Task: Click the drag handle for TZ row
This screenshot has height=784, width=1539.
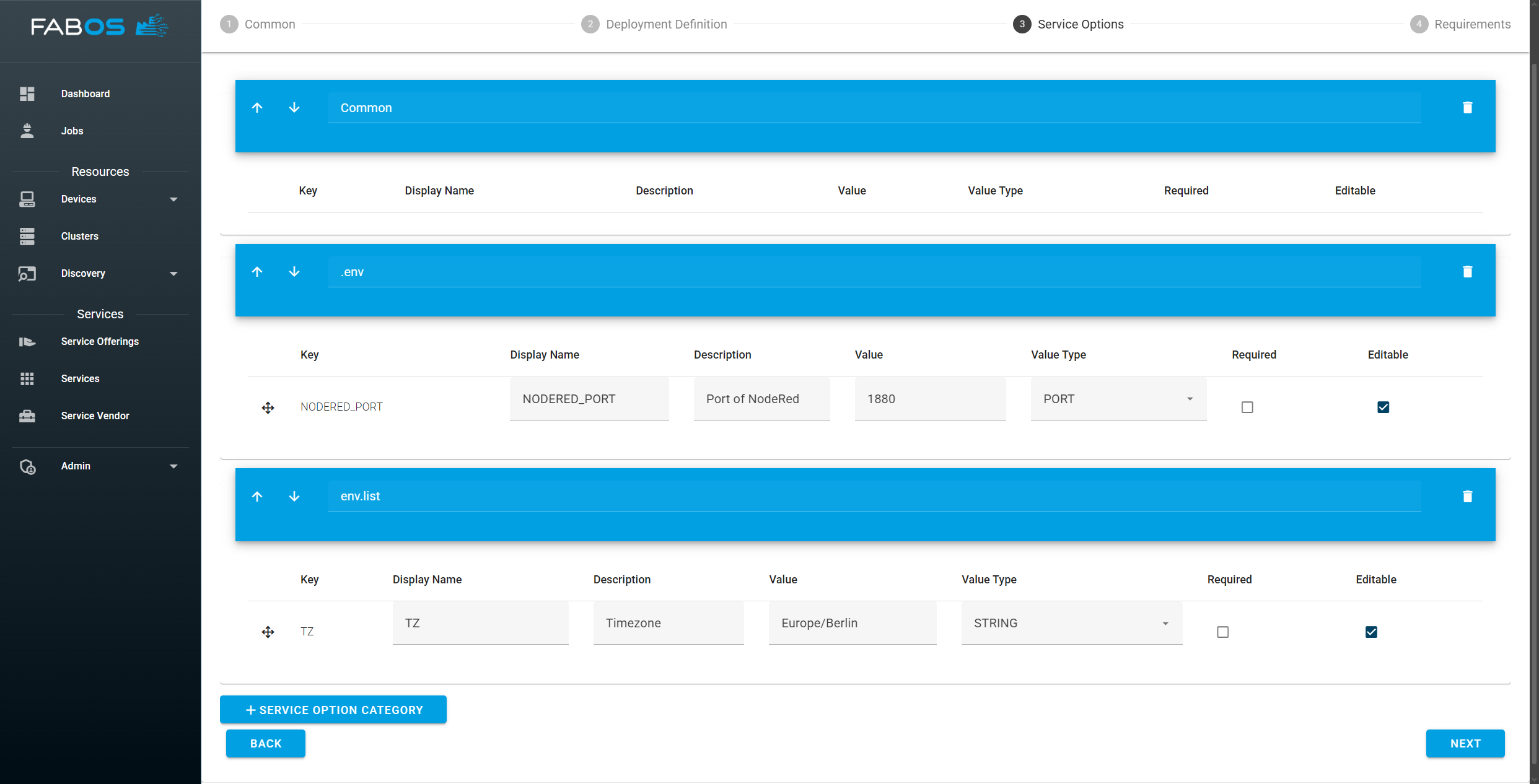Action: tap(268, 632)
